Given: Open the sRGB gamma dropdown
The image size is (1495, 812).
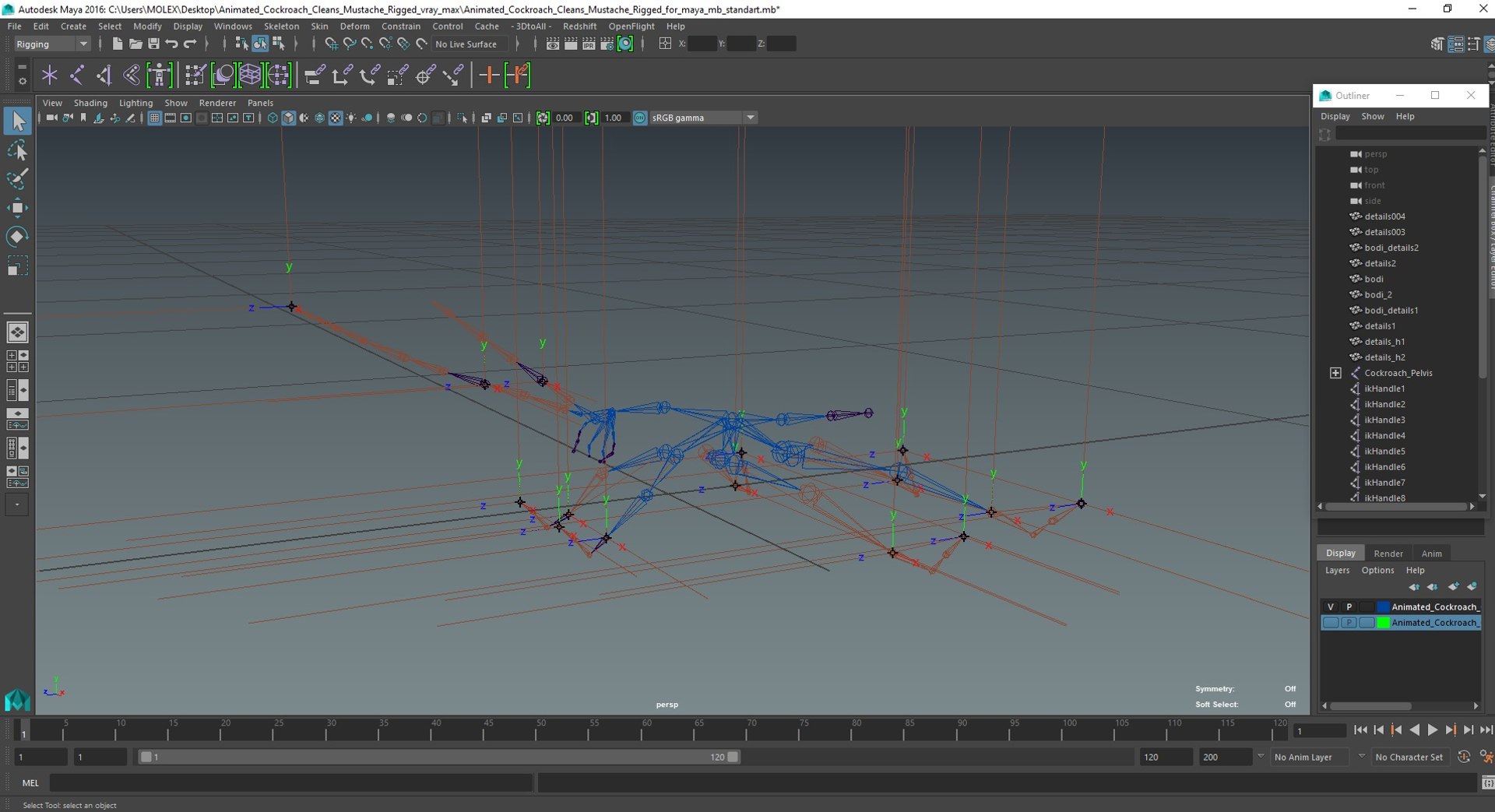Looking at the screenshot, I should coord(703,118).
